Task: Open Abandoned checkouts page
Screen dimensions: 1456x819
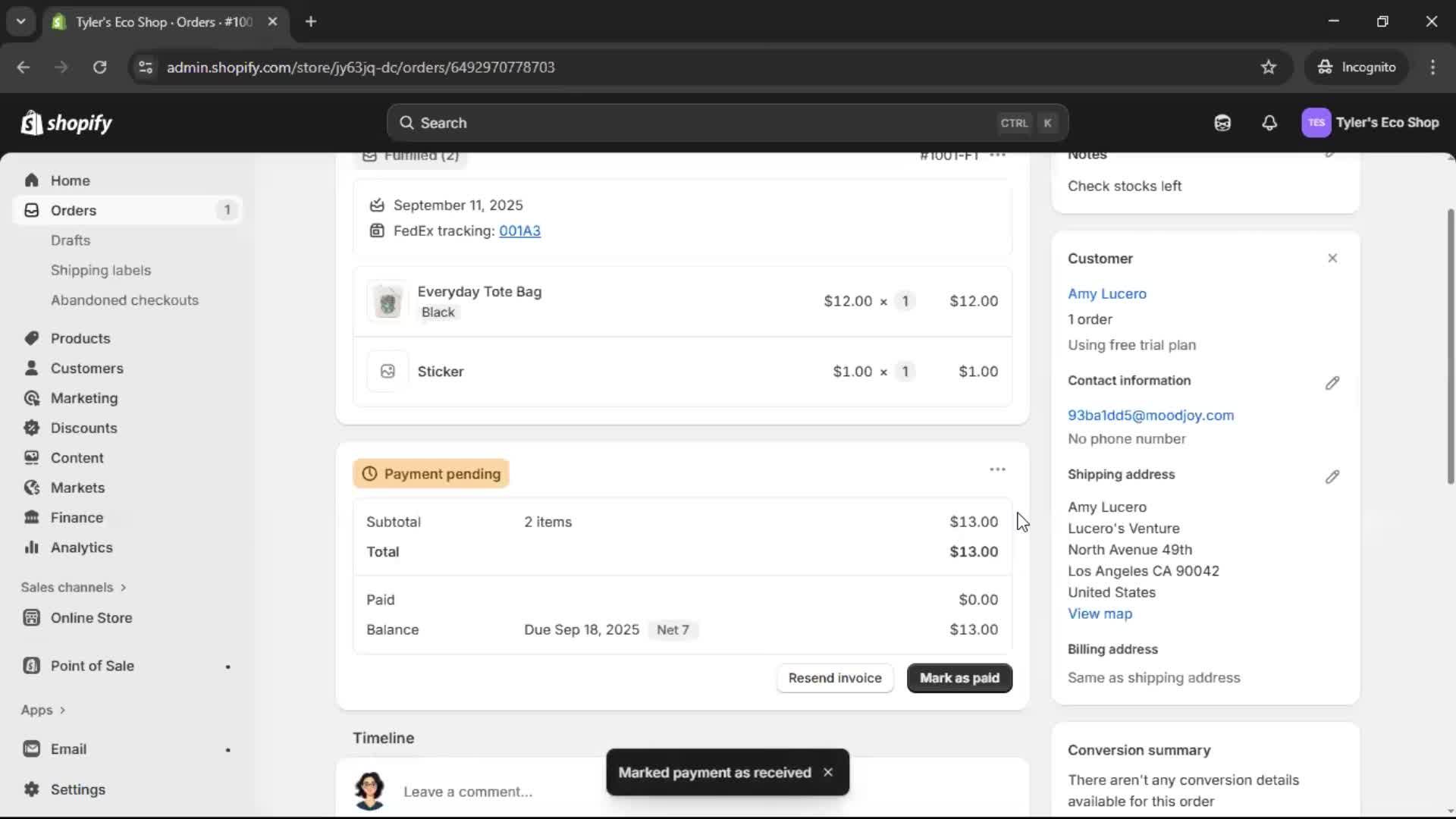Action: [x=124, y=300]
